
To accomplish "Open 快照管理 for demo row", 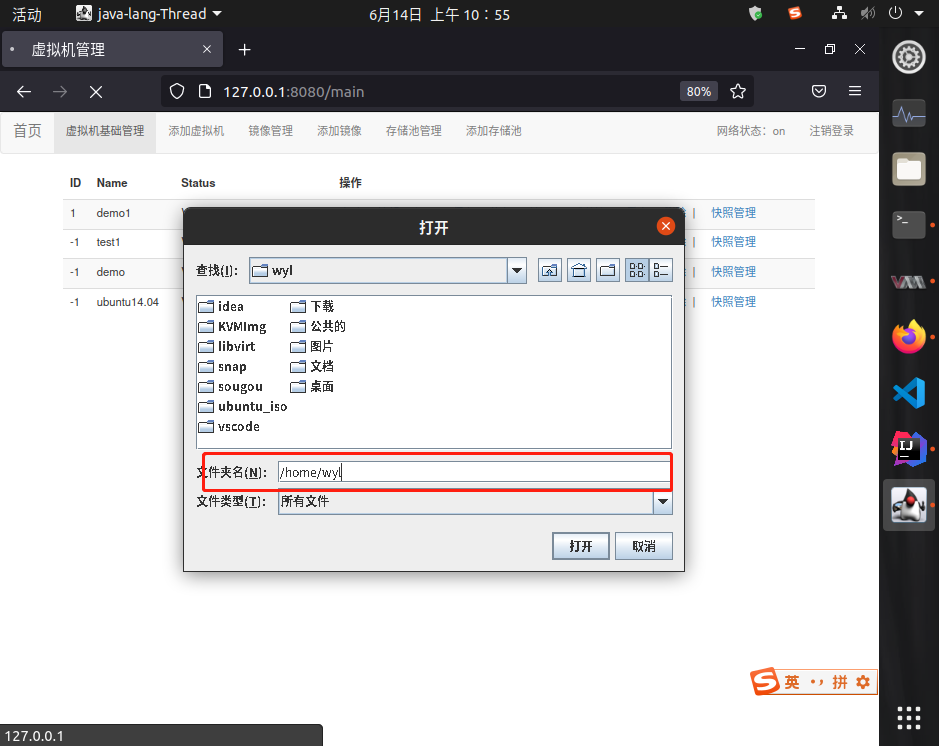I will 733,272.
